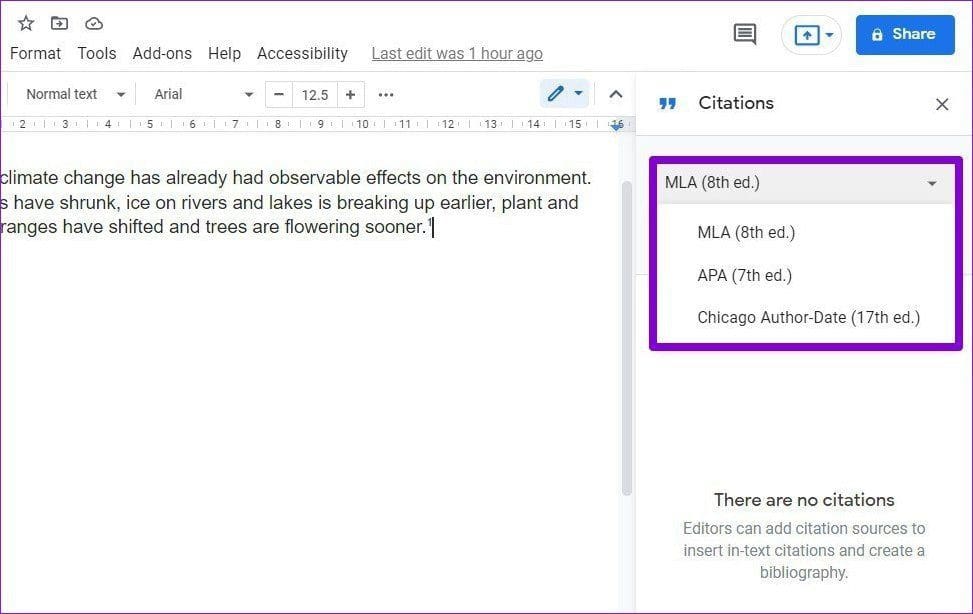Click the right indent marker on ruler
973x614 pixels.
pos(616,126)
